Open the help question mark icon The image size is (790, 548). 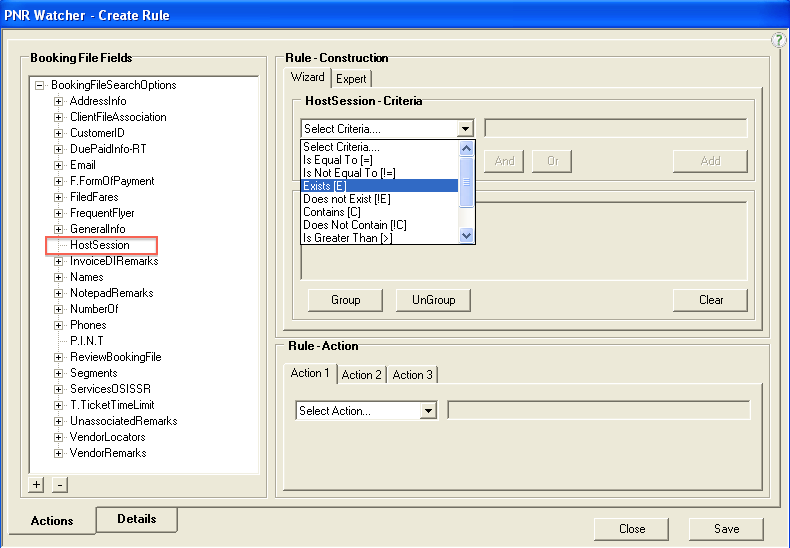point(779,40)
